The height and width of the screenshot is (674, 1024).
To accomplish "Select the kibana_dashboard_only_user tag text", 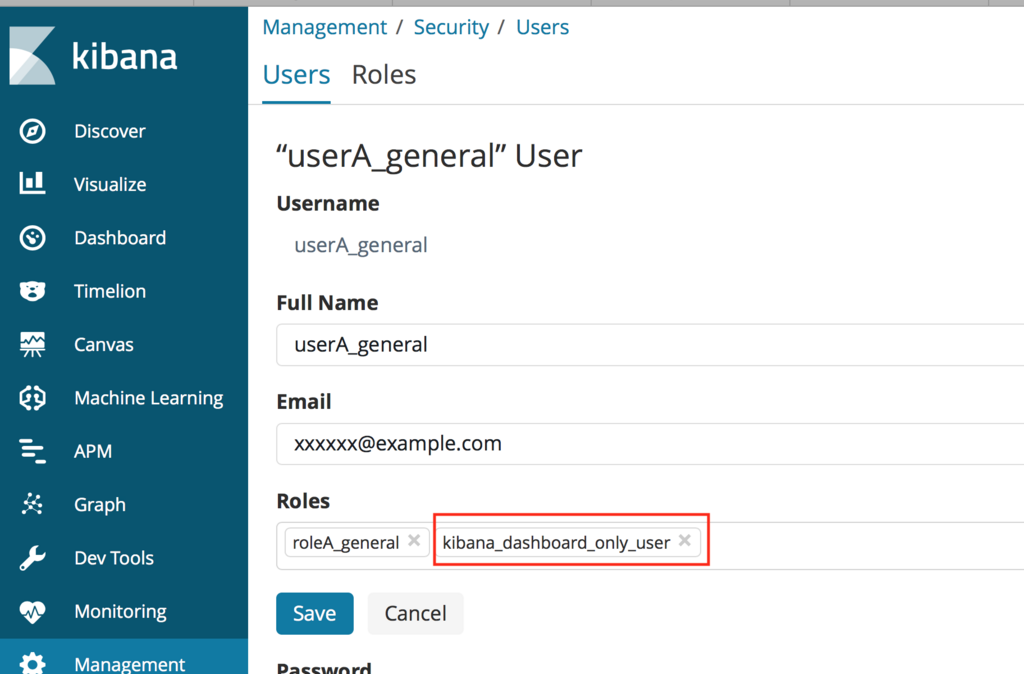I will click(x=556, y=543).
